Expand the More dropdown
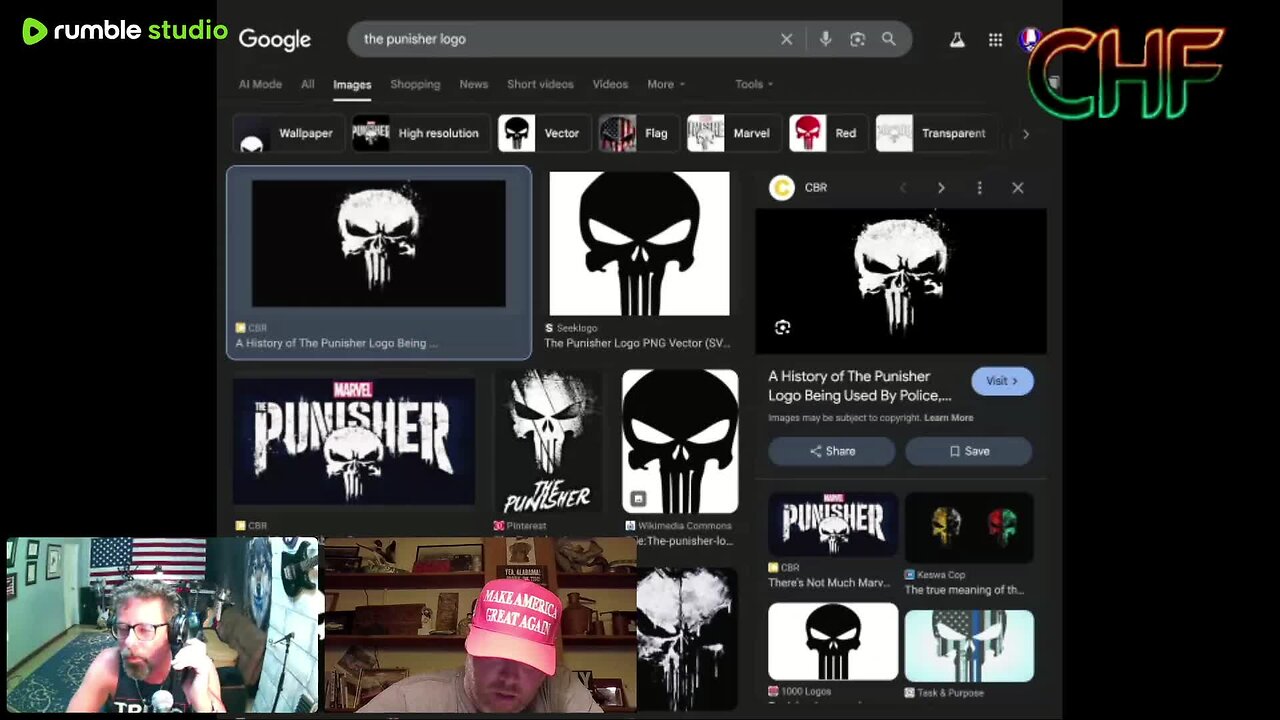Viewport: 1280px width, 720px height. click(666, 84)
